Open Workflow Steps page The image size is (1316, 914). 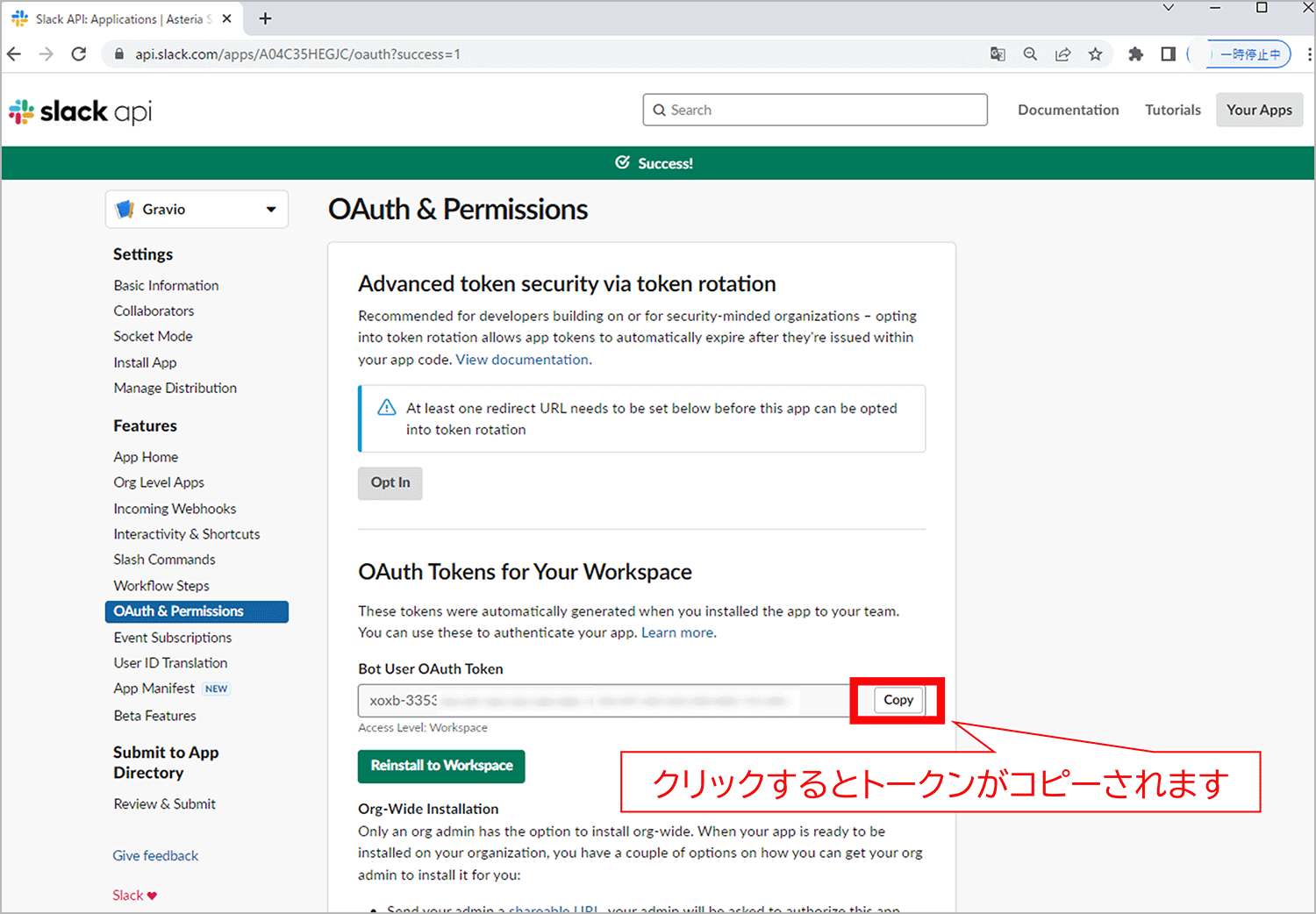tap(161, 586)
